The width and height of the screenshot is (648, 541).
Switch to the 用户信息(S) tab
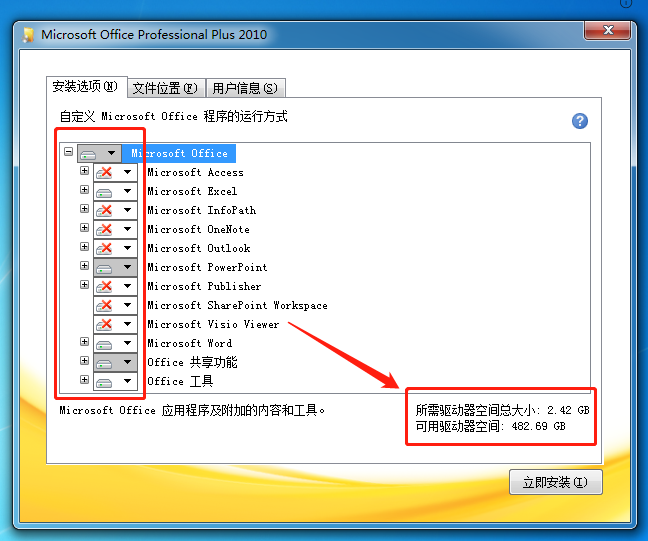coord(245,88)
